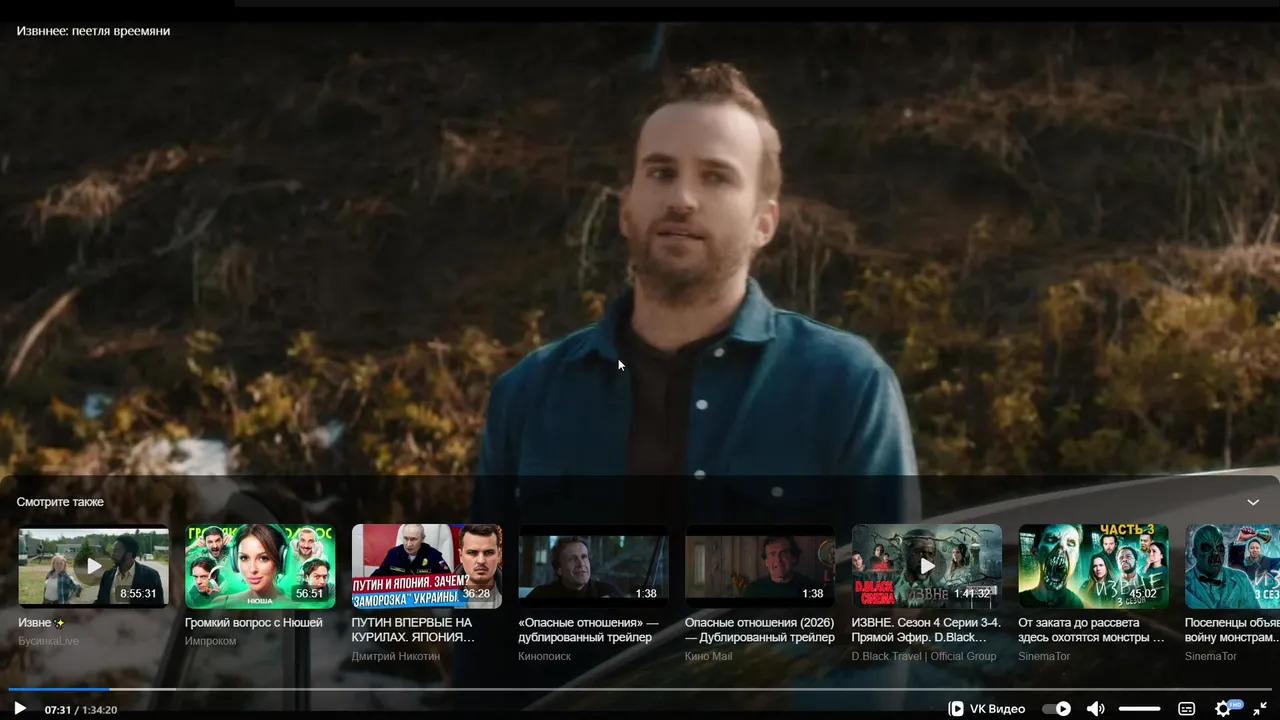Image resolution: width=1280 pixels, height=720 pixels.
Task: Toggle the autoplay switch
Action: click(x=1056, y=709)
